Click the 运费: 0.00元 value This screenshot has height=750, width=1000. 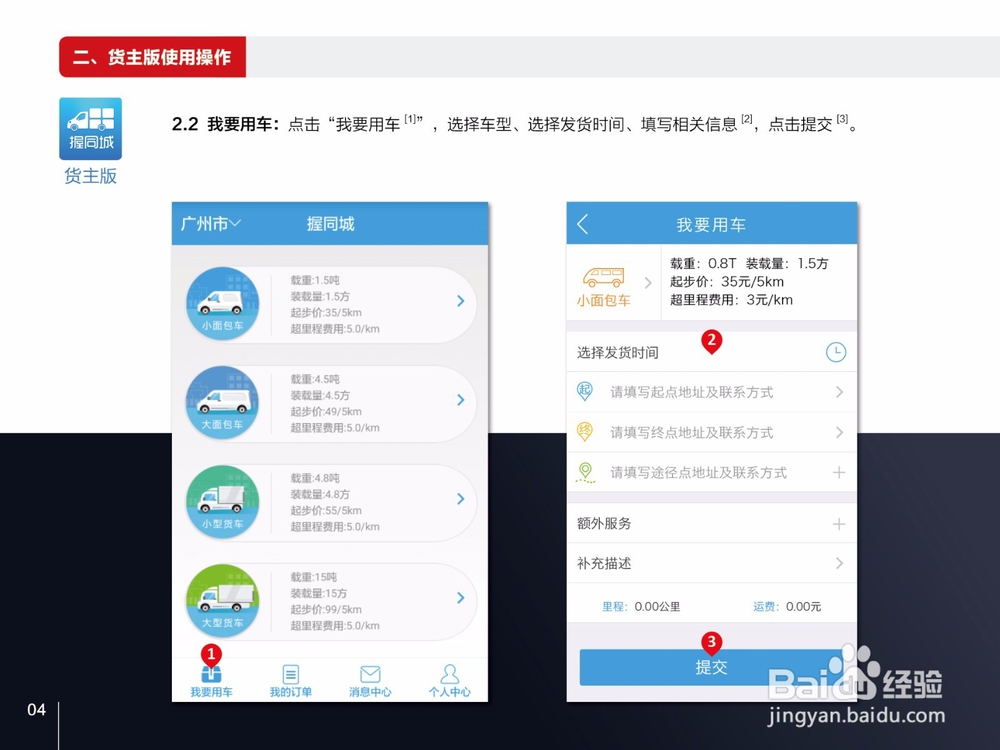[x=787, y=607]
